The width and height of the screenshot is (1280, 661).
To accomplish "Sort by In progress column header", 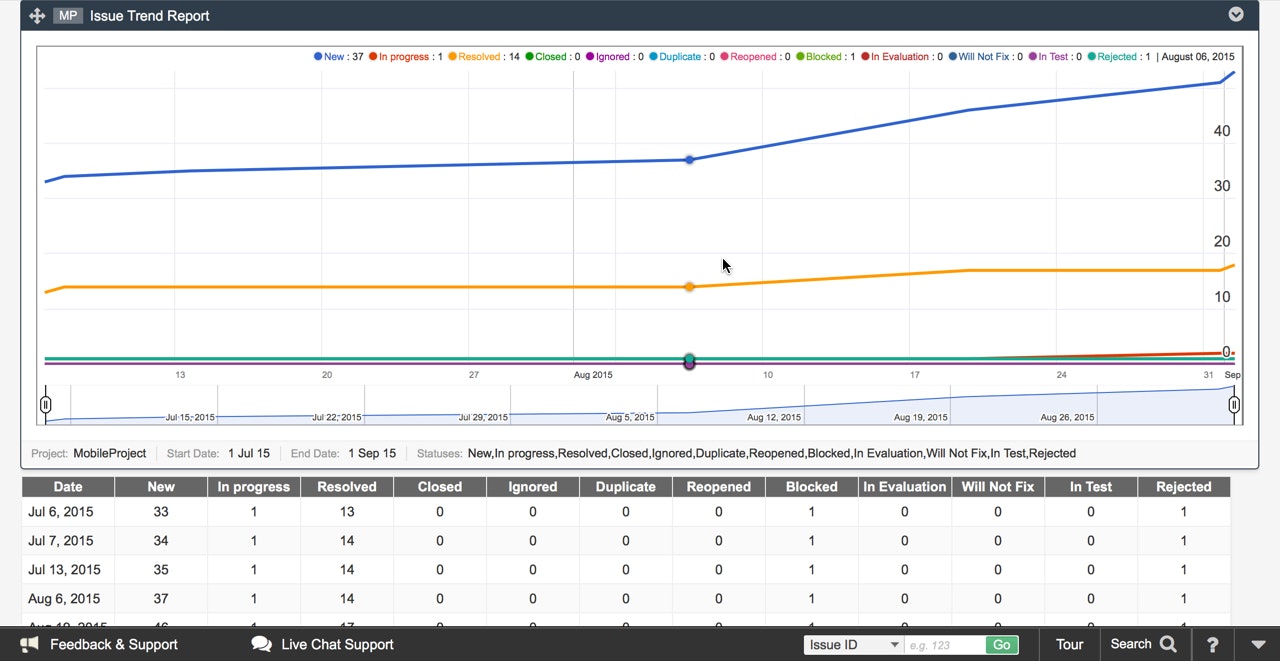I will click(x=254, y=487).
